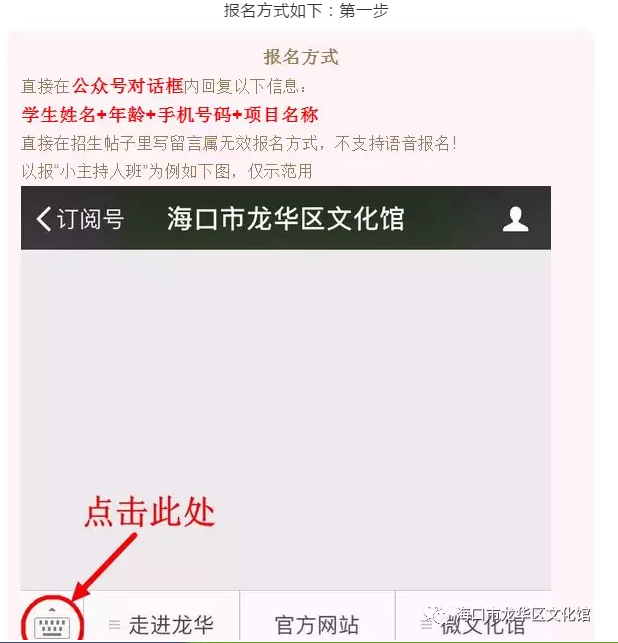This screenshot has width=618, height=643.
Task: Click the red arrow pointing to the keyboard
Action: pyautogui.click(x=103, y=568)
